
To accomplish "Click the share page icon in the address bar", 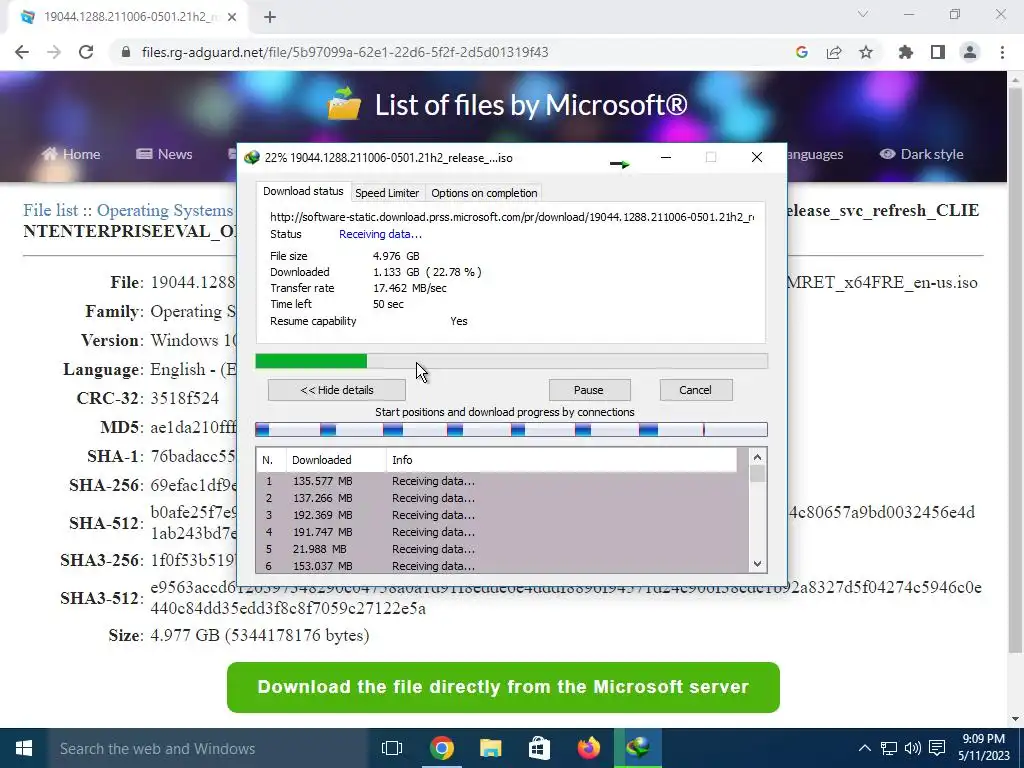I will click(834, 52).
